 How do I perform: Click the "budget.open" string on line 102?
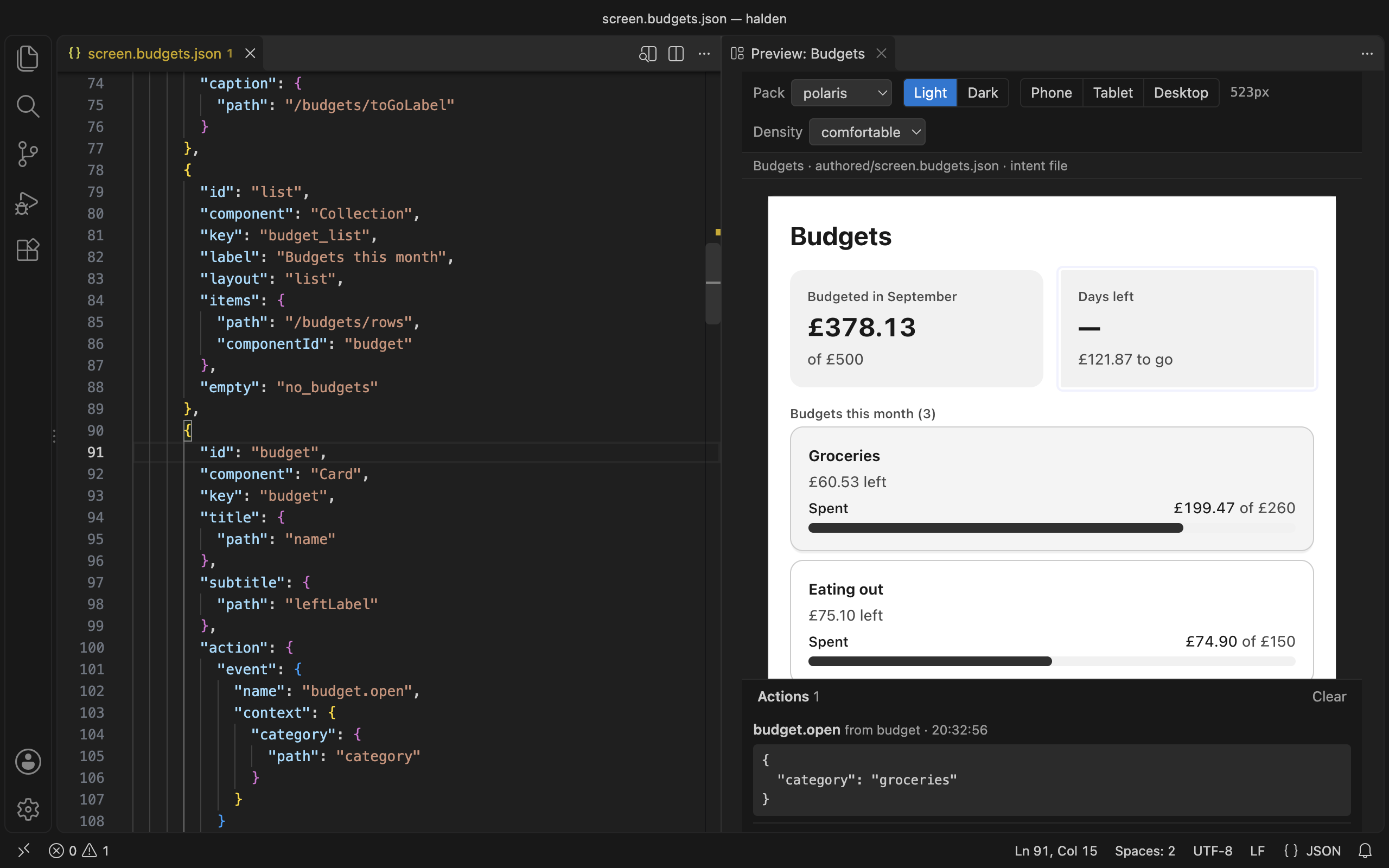point(357,691)
